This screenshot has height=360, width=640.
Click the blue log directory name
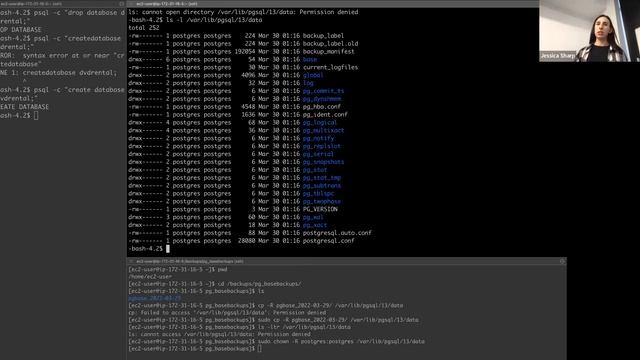308,83
